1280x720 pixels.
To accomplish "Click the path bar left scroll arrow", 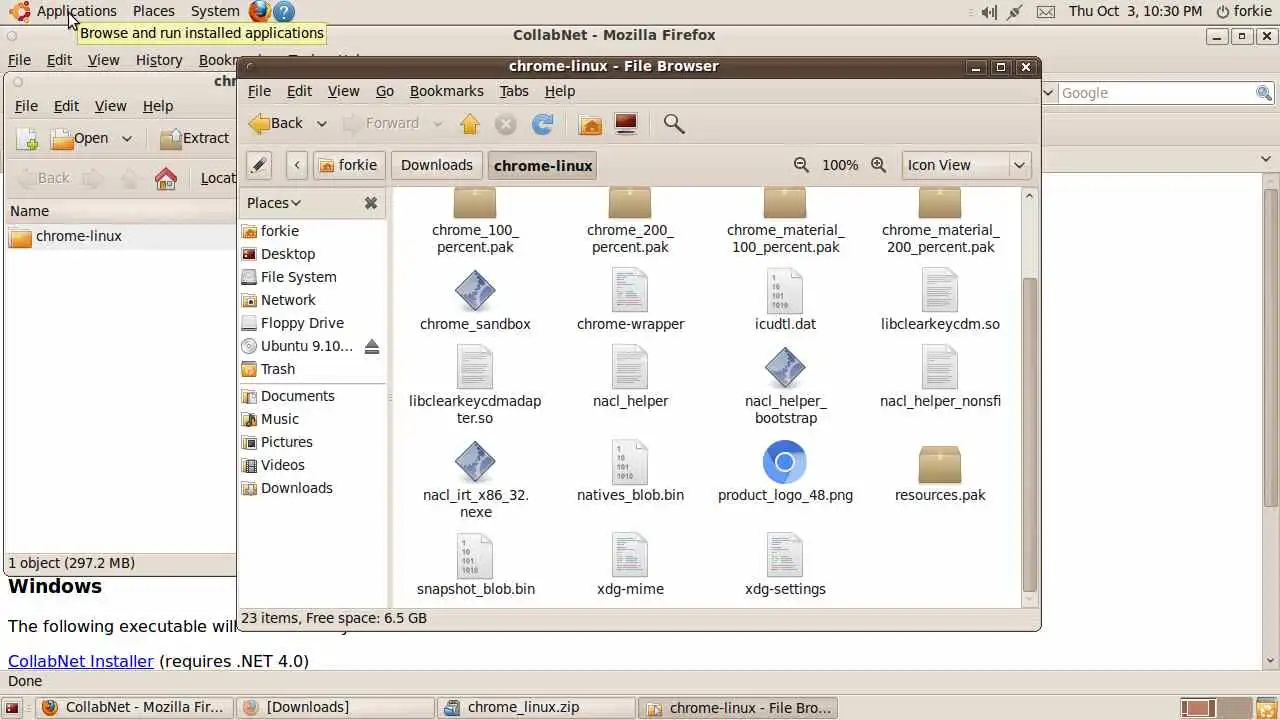I will click(296, 165).
